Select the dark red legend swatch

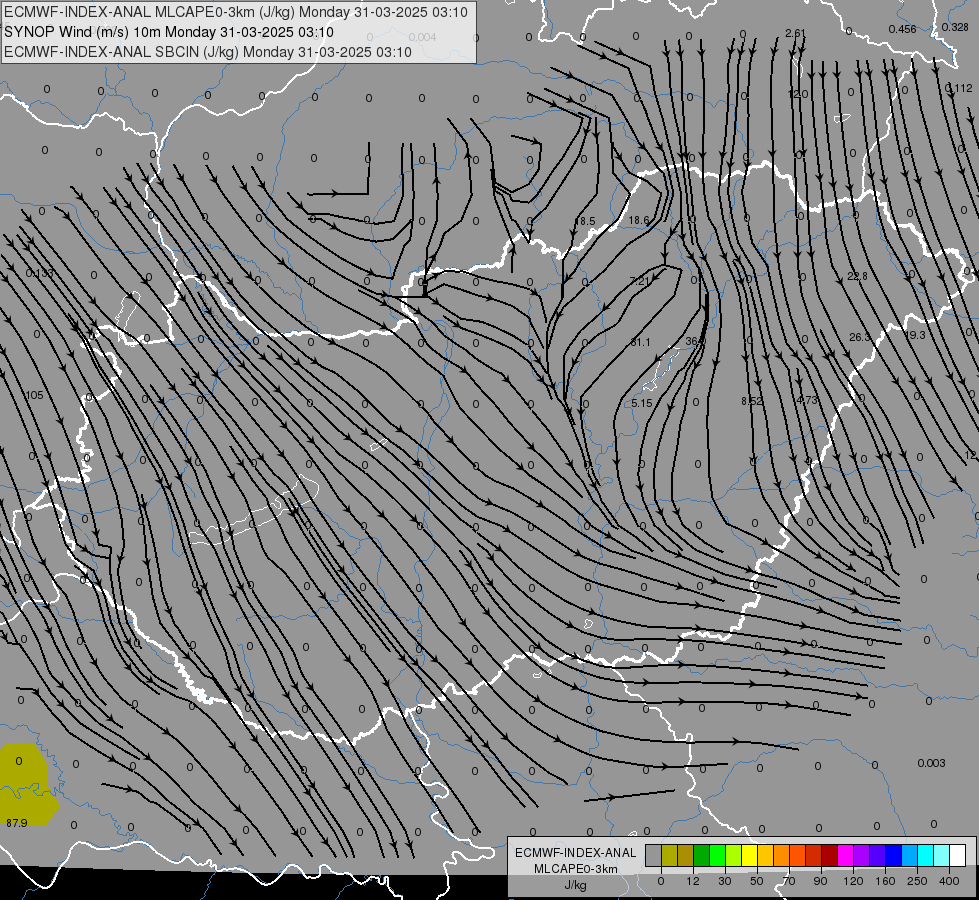click(829, 855)
